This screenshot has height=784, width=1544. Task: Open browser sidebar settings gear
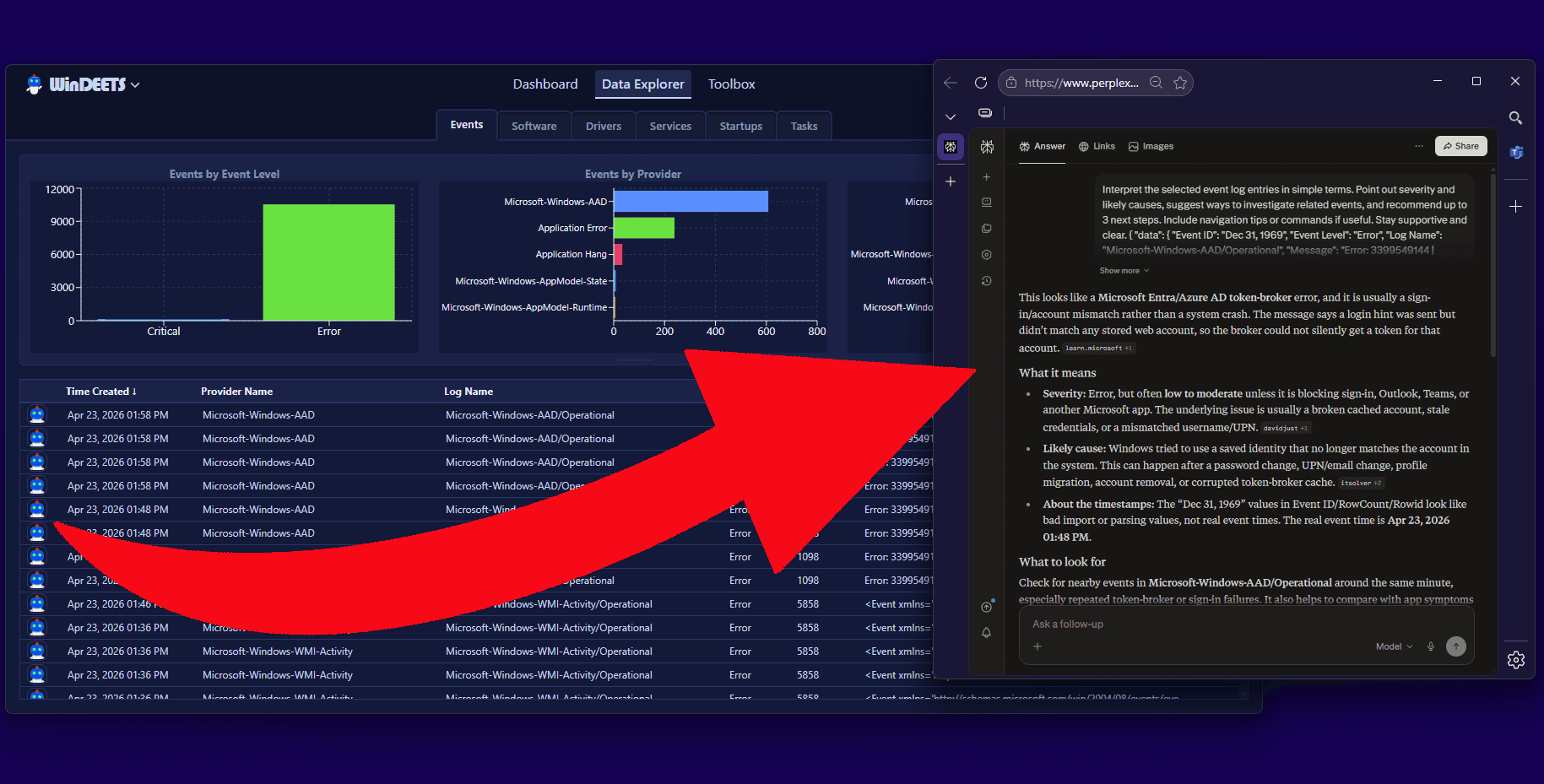coord(1516,660)
